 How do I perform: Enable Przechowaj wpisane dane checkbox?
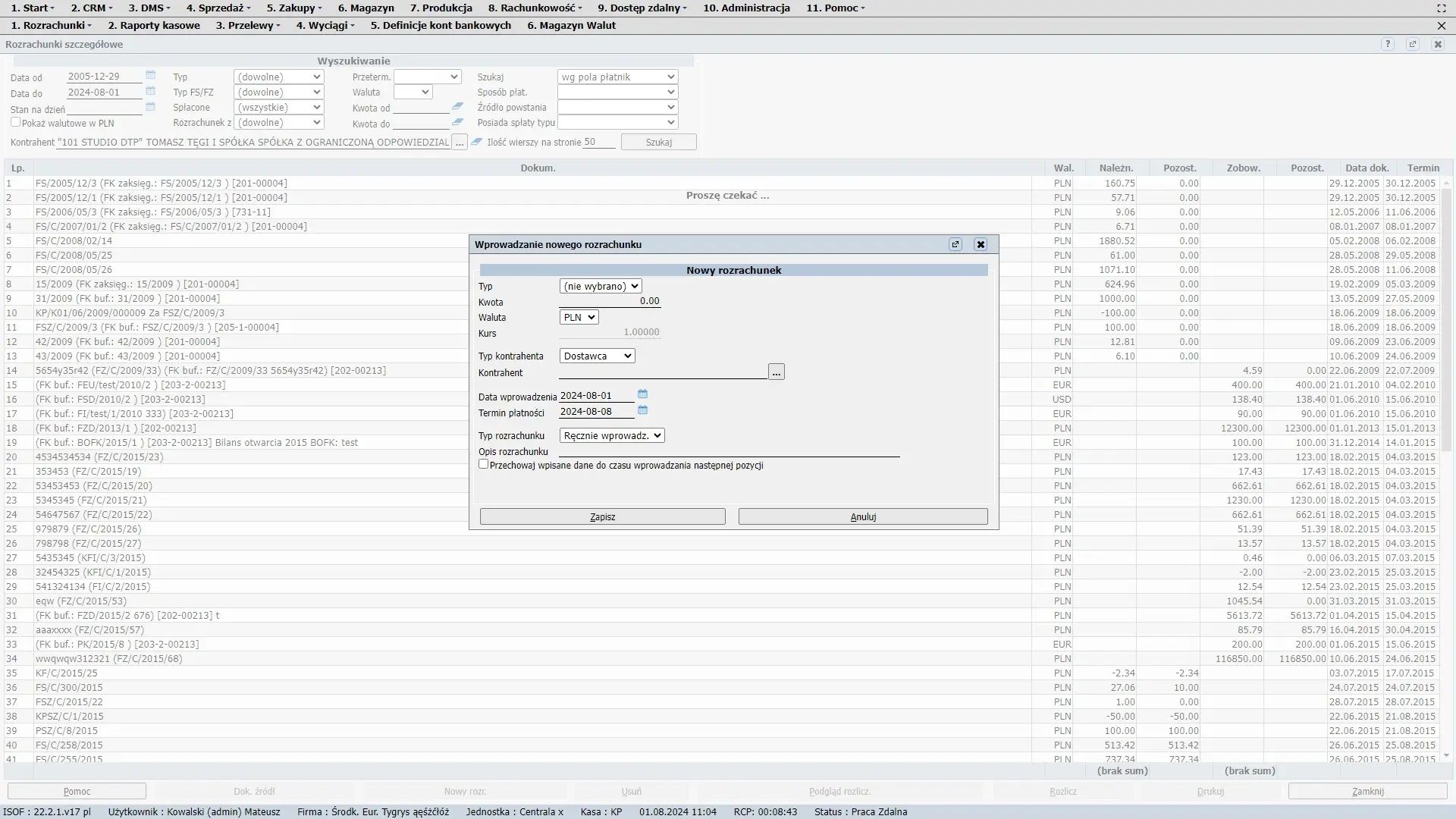point(483,464)
